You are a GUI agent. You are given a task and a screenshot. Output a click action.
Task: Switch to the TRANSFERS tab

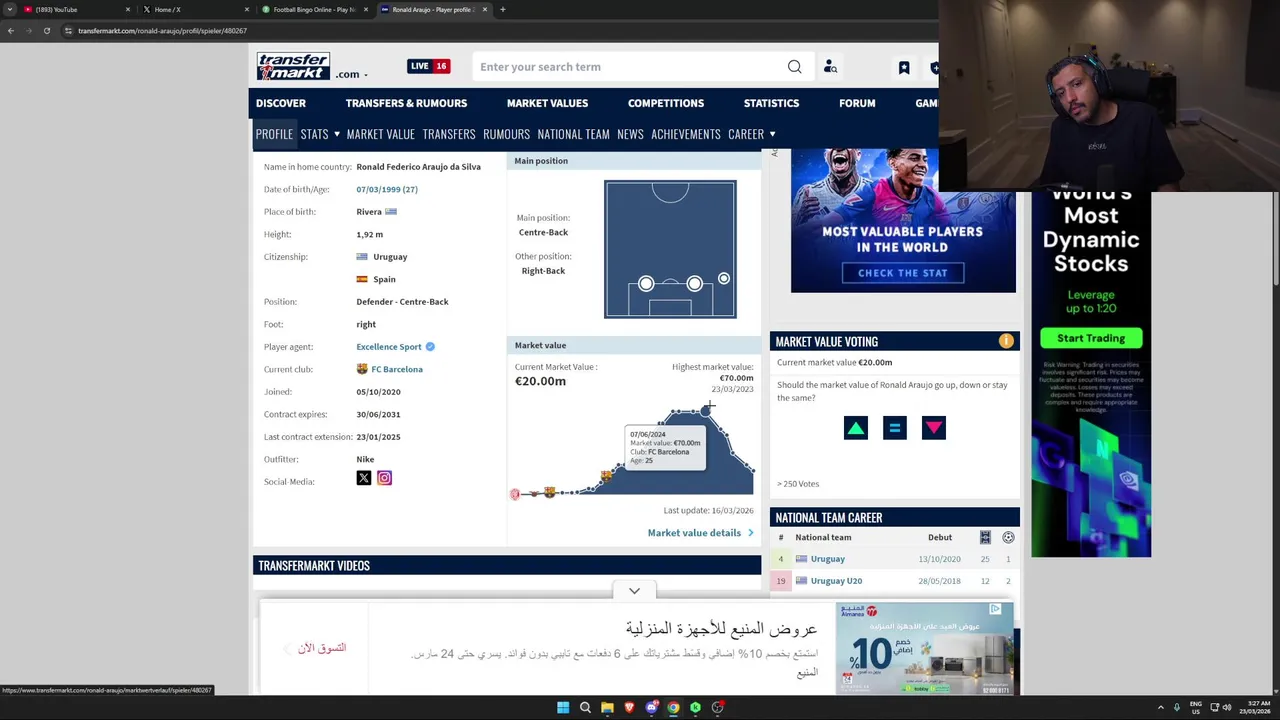click(449, 134)
